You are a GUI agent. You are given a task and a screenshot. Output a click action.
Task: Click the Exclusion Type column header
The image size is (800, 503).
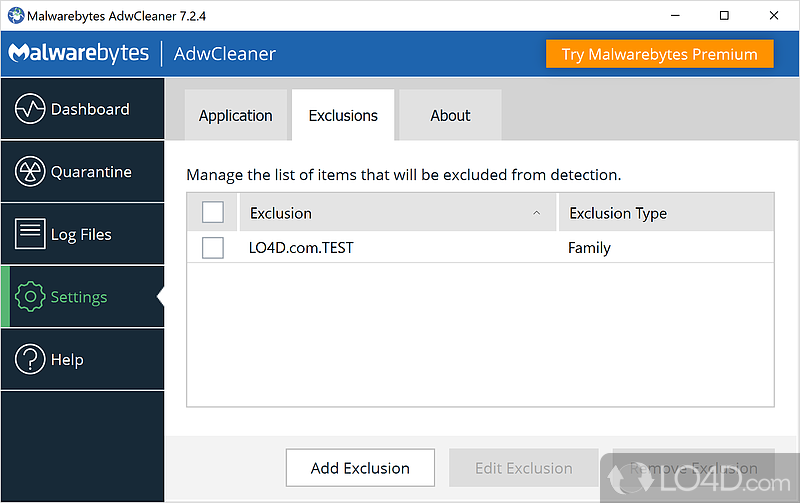tap(618, 213)
